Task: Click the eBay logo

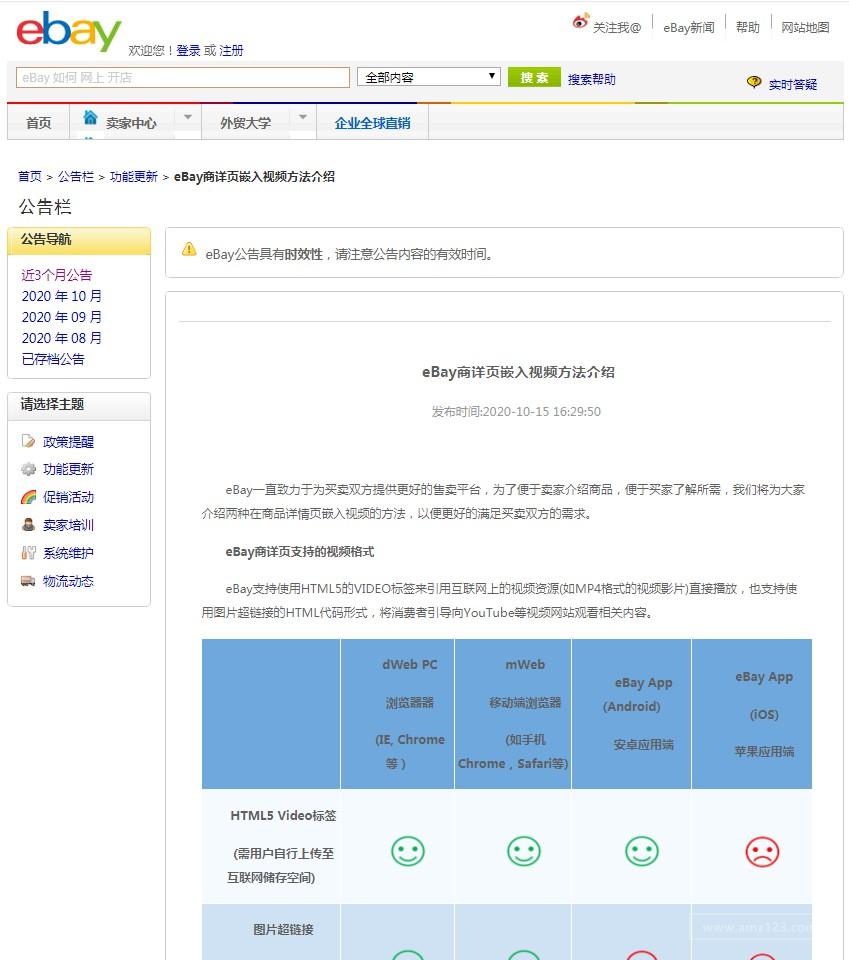Action: tap(68, 32)
